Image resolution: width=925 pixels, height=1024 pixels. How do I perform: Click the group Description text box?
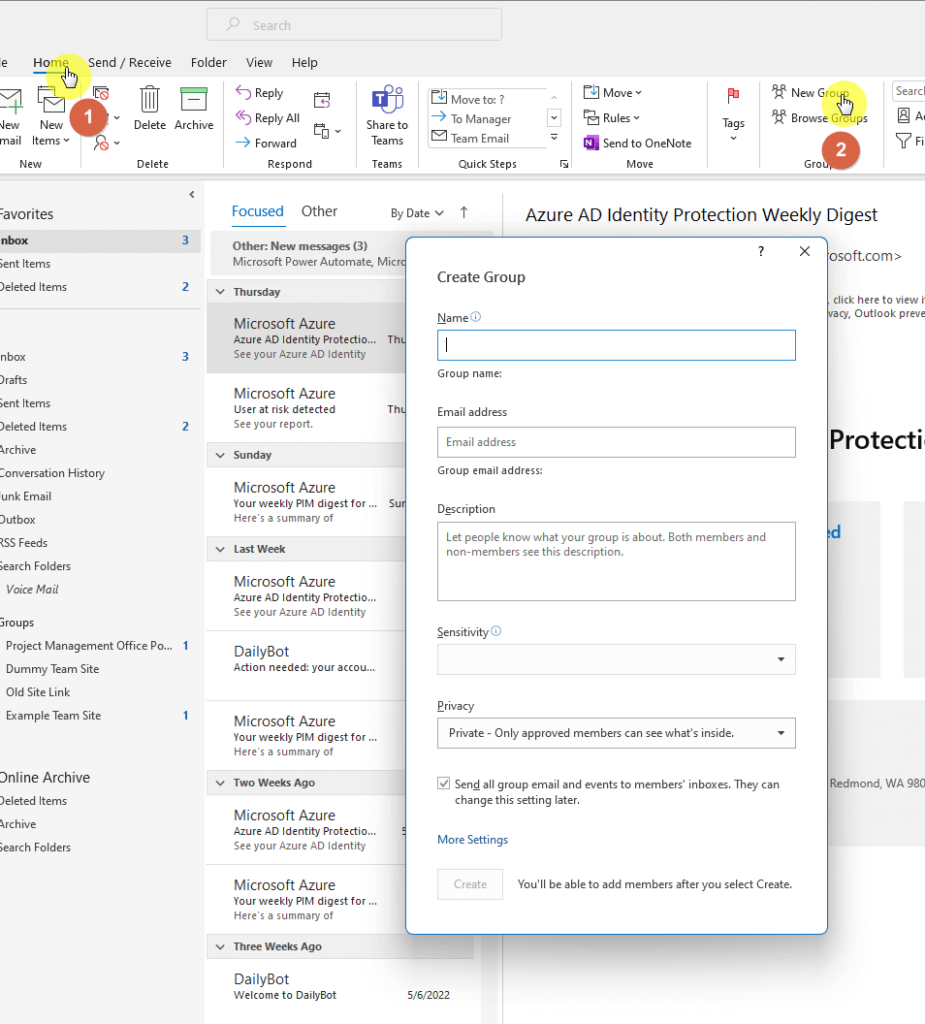click(616, 562)
